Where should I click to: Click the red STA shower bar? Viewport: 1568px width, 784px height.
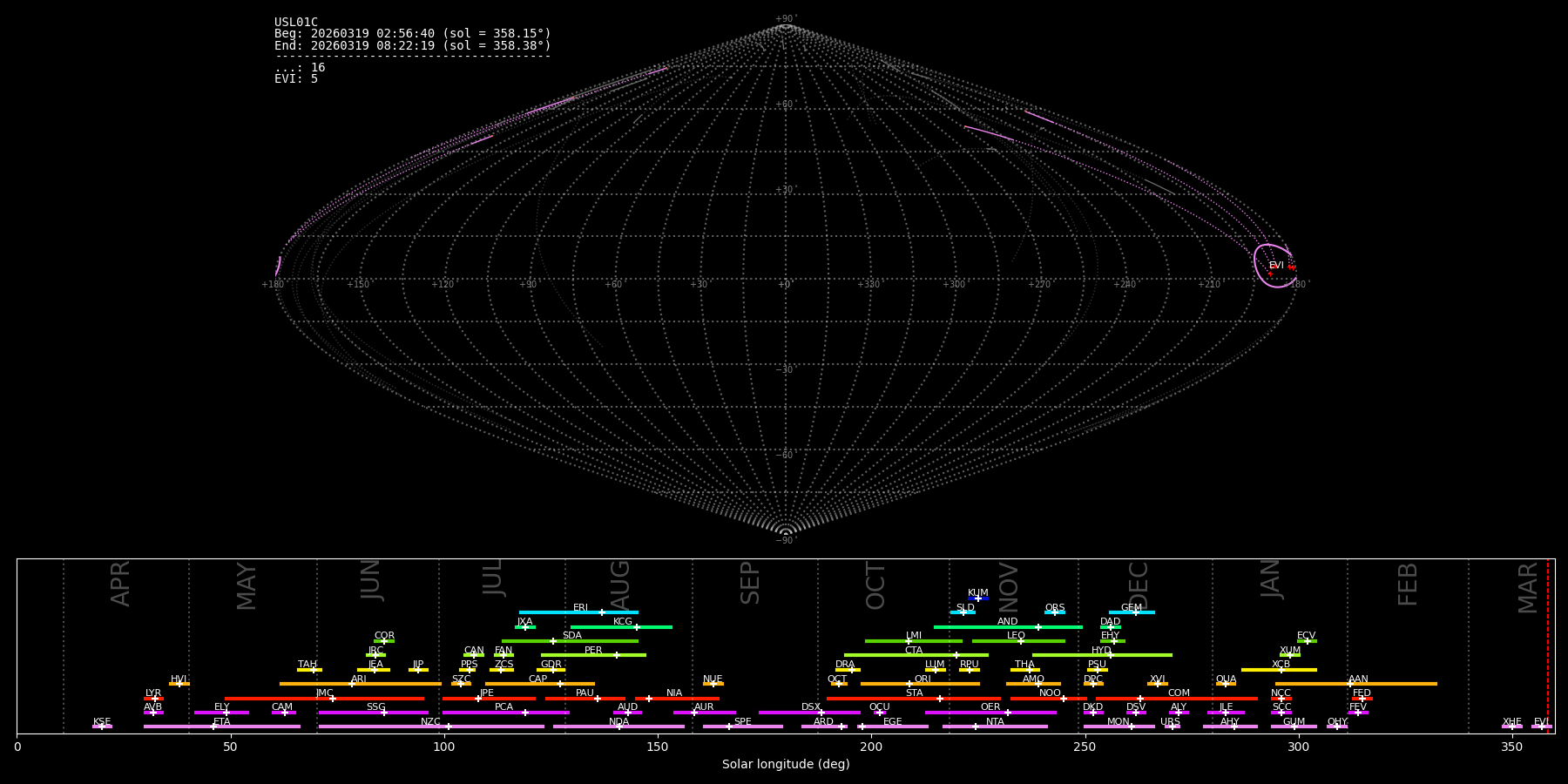[x=914, y=699]
